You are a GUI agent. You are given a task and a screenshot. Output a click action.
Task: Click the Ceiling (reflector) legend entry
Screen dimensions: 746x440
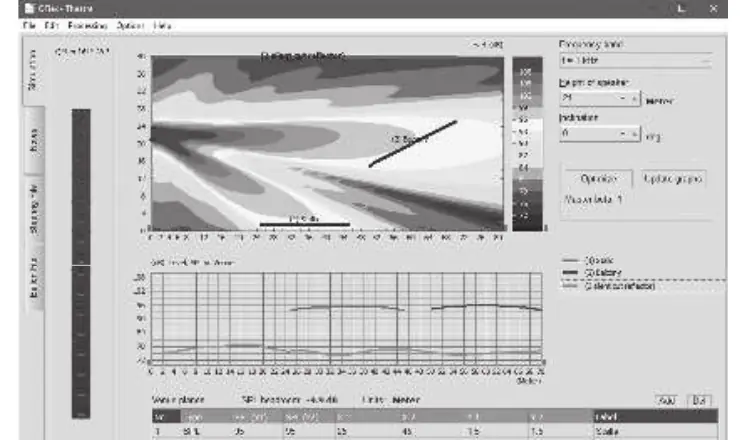609,286
